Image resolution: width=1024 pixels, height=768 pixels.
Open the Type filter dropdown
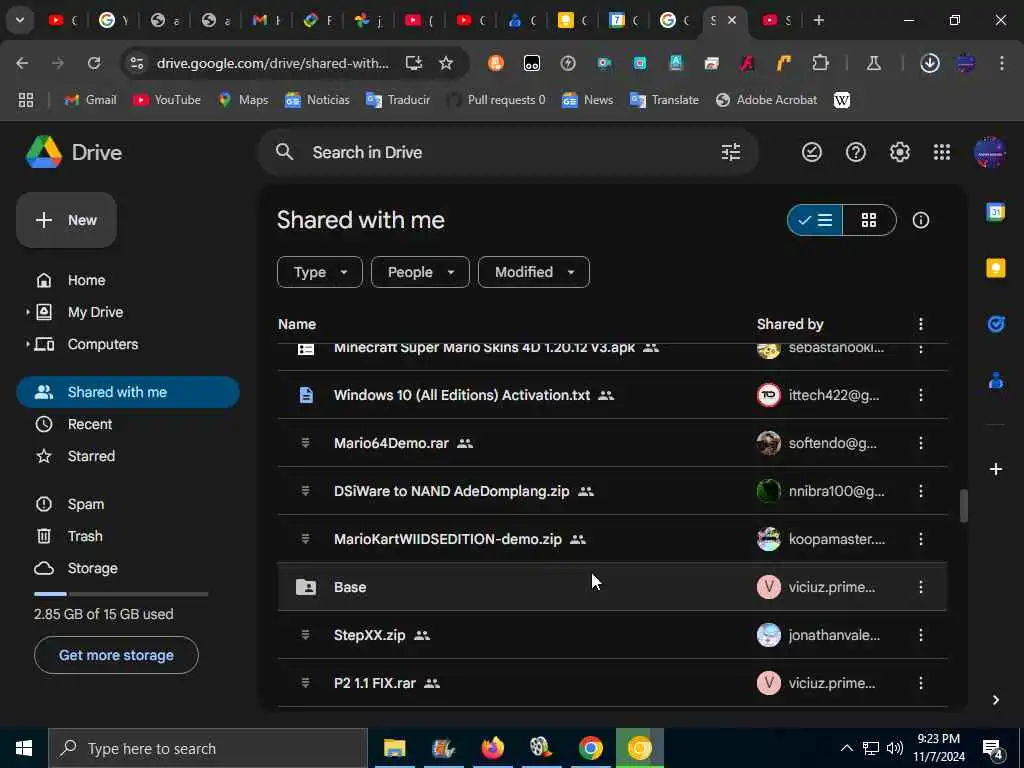click(x=320, y=272)
